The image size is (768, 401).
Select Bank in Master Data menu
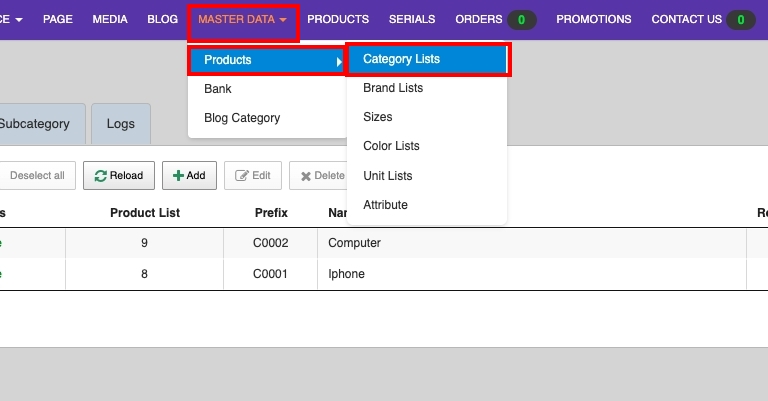coord(218,89)
